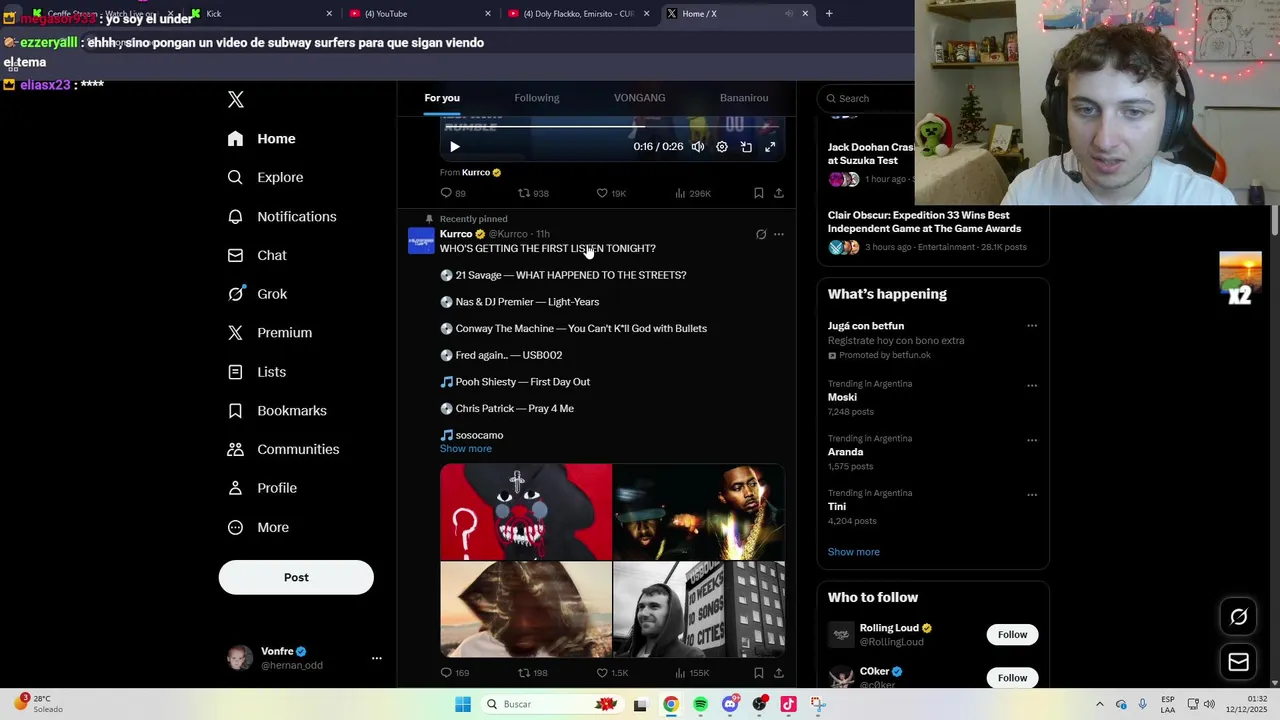Viewport: 1280px width, 720px height.
Task: Bookmark the video post
Action: coord(759,193)
